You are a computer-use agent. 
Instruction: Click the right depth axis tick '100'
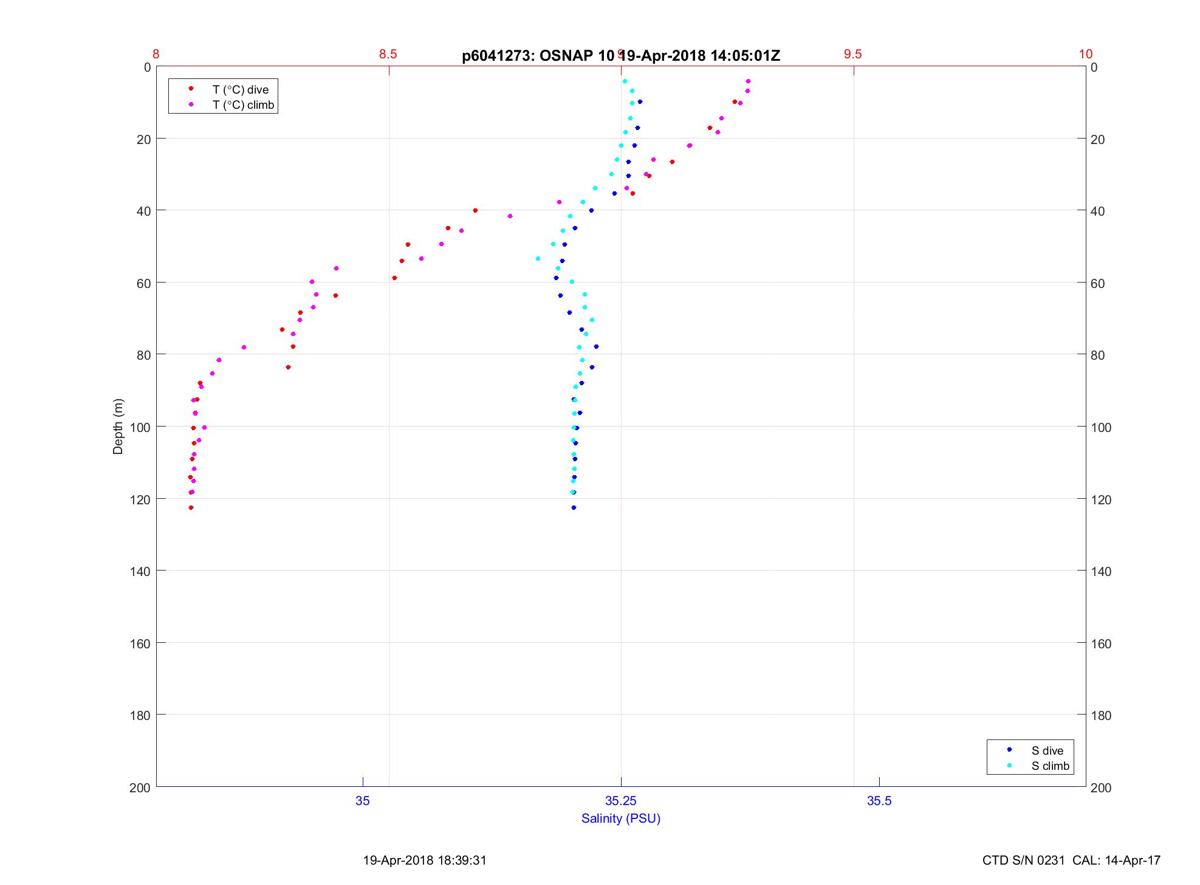click(x=1100, y=427)
